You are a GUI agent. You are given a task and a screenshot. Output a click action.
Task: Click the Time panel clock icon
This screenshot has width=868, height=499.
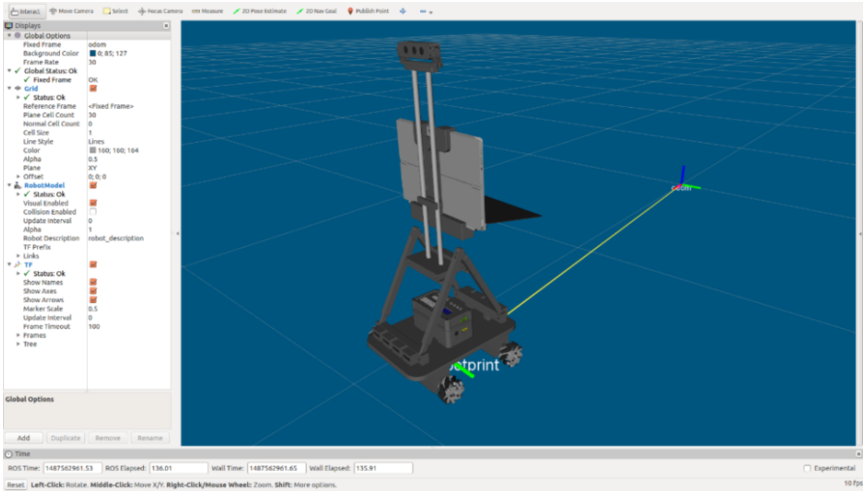click(x=9, y=454)
